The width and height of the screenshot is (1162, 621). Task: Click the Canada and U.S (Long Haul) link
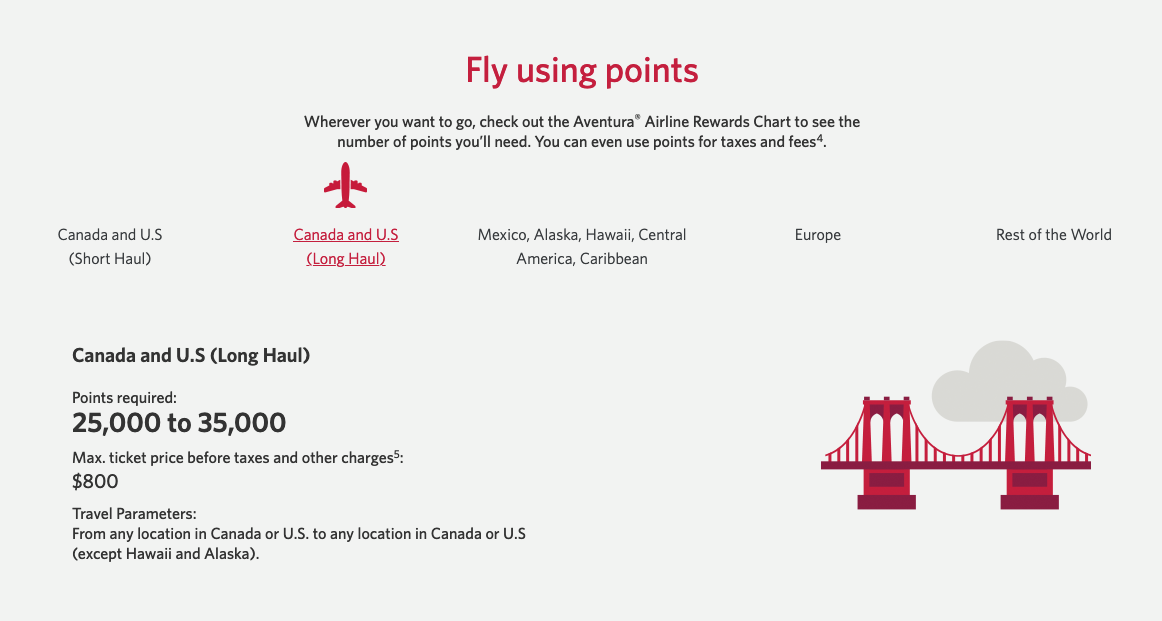coord(346,246)
